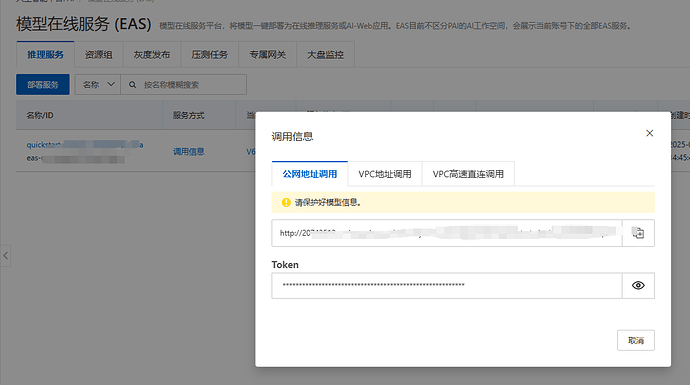The image size is (690, 385).
Task: Open the 专属网关 tab
Action: 268,55
